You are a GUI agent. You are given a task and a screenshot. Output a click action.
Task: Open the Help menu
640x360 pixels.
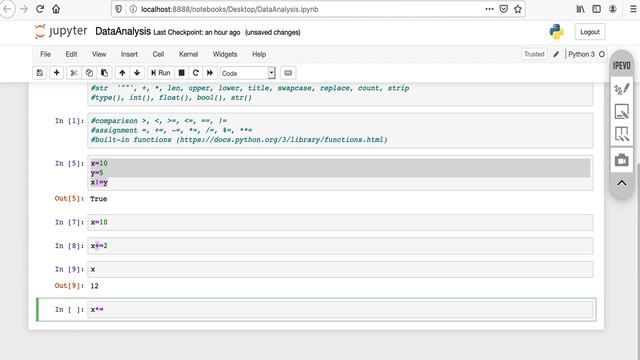point(259,54)
